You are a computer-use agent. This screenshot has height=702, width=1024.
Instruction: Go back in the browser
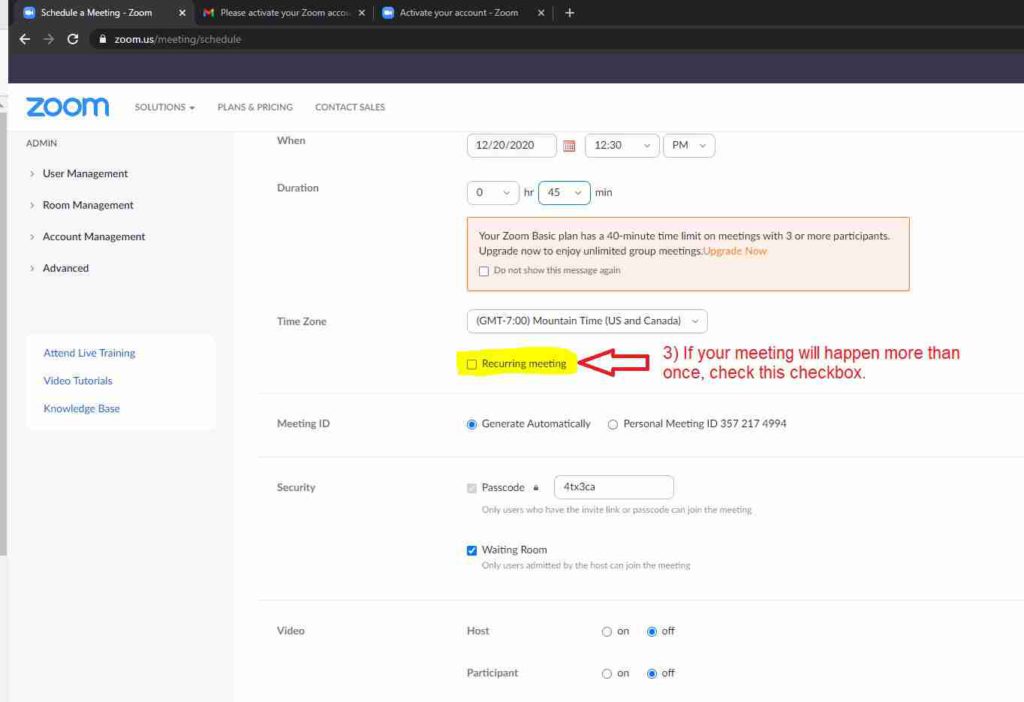pos(25,39)
